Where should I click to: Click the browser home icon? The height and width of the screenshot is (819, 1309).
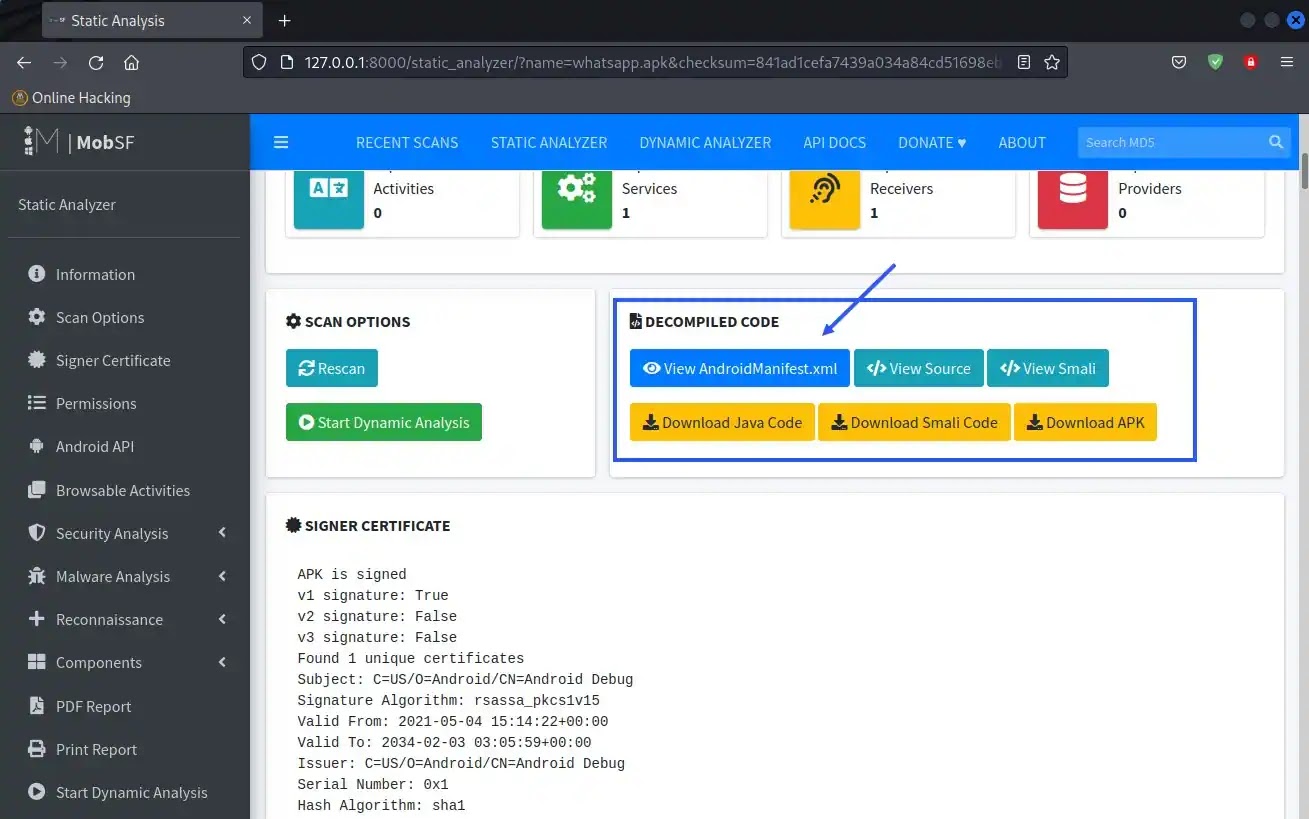pyautogui.click(x=131, y=62)
